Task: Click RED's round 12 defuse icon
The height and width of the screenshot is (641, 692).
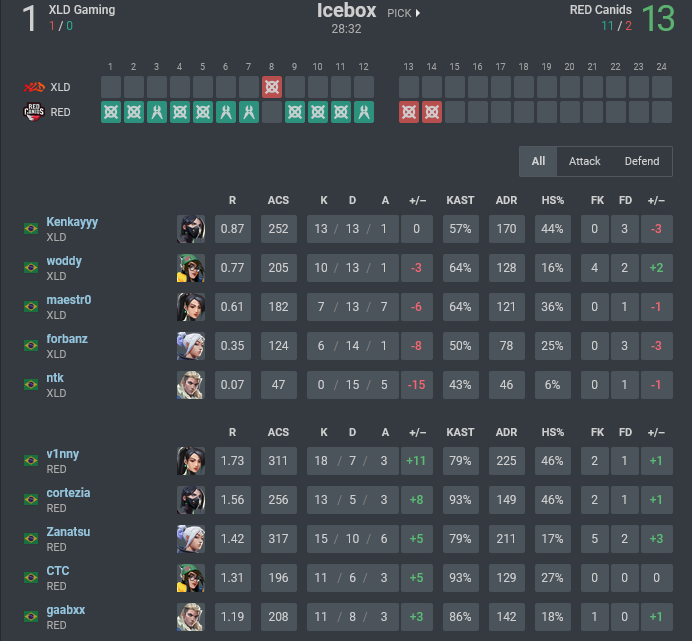Action: [x=364, y=112]
